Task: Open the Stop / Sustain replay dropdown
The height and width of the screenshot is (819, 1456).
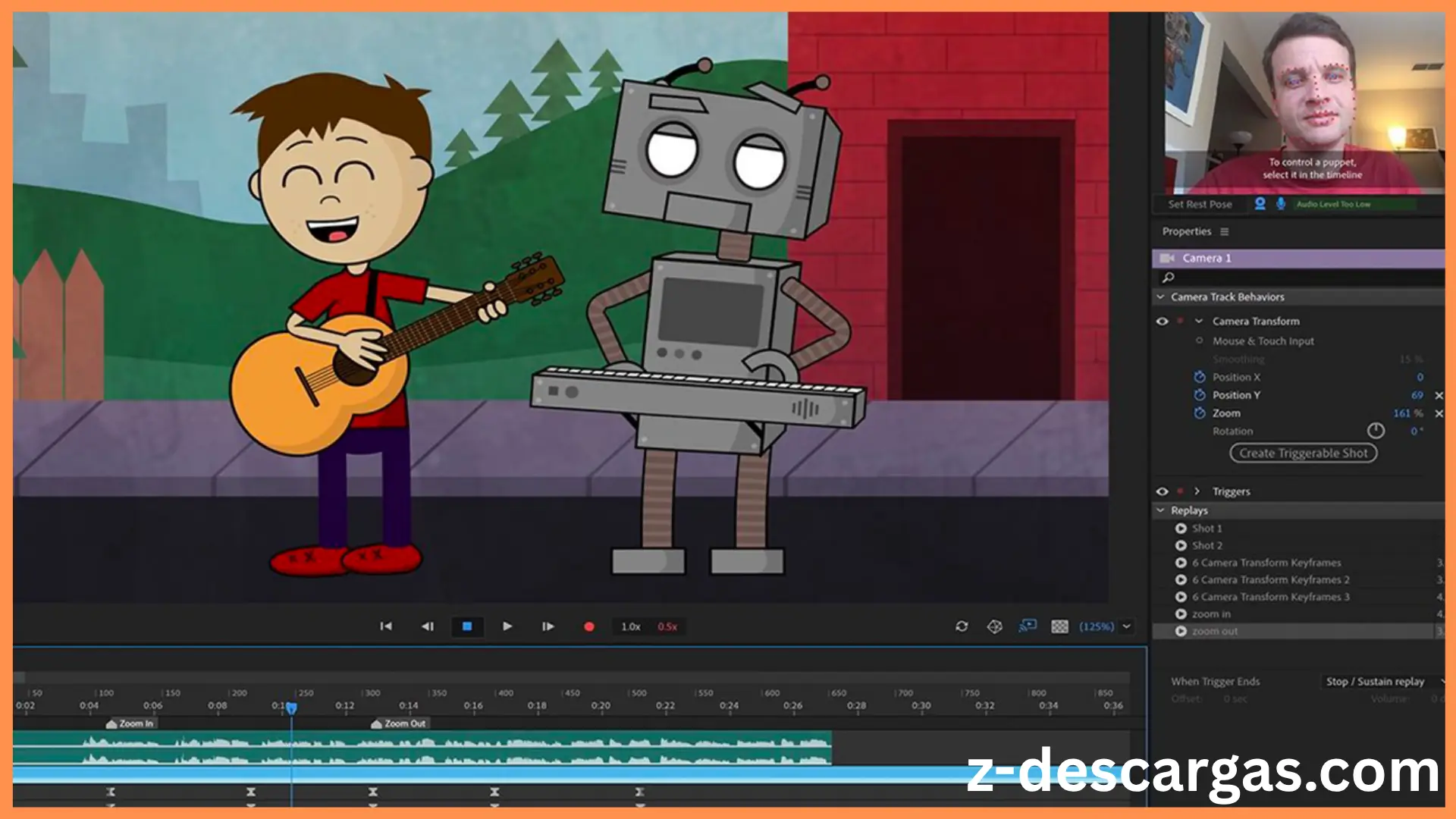Action: (x=1384, y=682)
